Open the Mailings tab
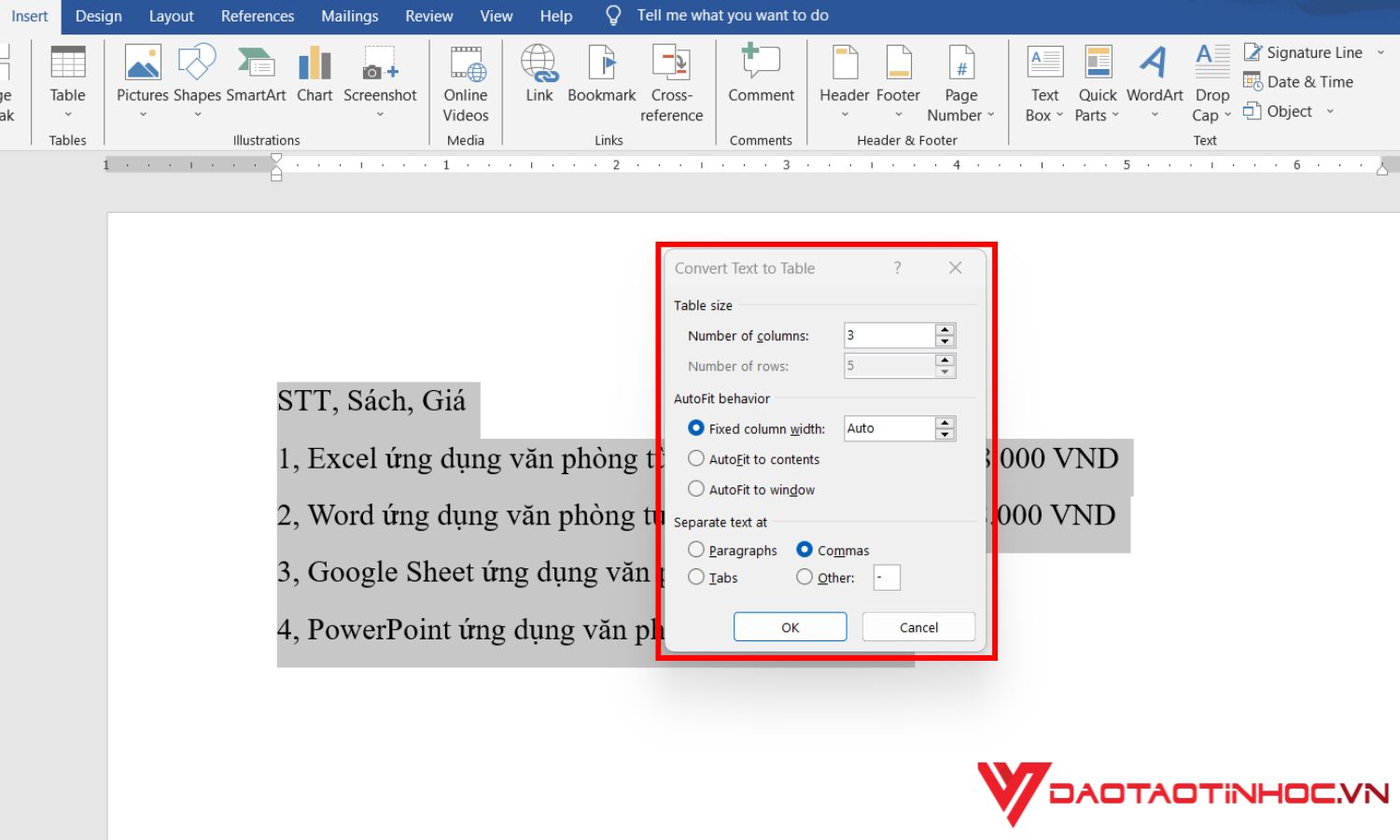 (x=349, y=15)
